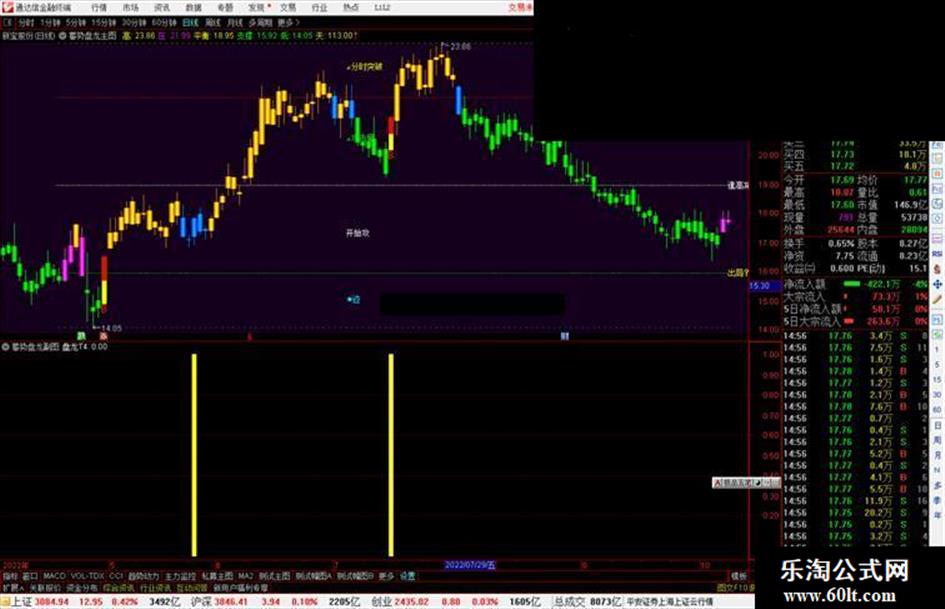Viewport: 945px width, 609px height.
Task: Open the 发现 menu
Action: tap(257, 8)
